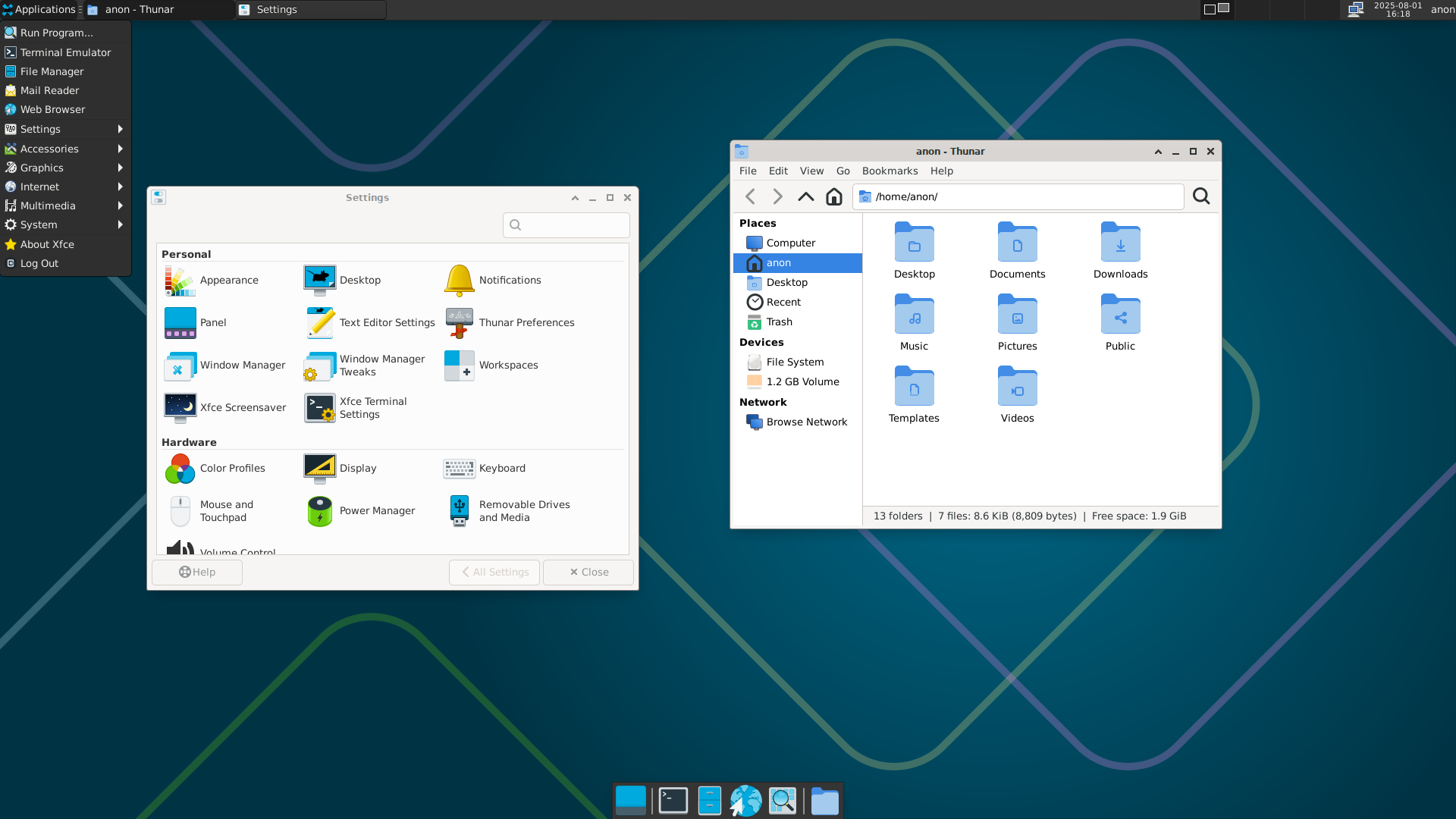Screen dimensions: 1456x819
Task: Open the Workspaces settings icon
Action: point(460,366)
